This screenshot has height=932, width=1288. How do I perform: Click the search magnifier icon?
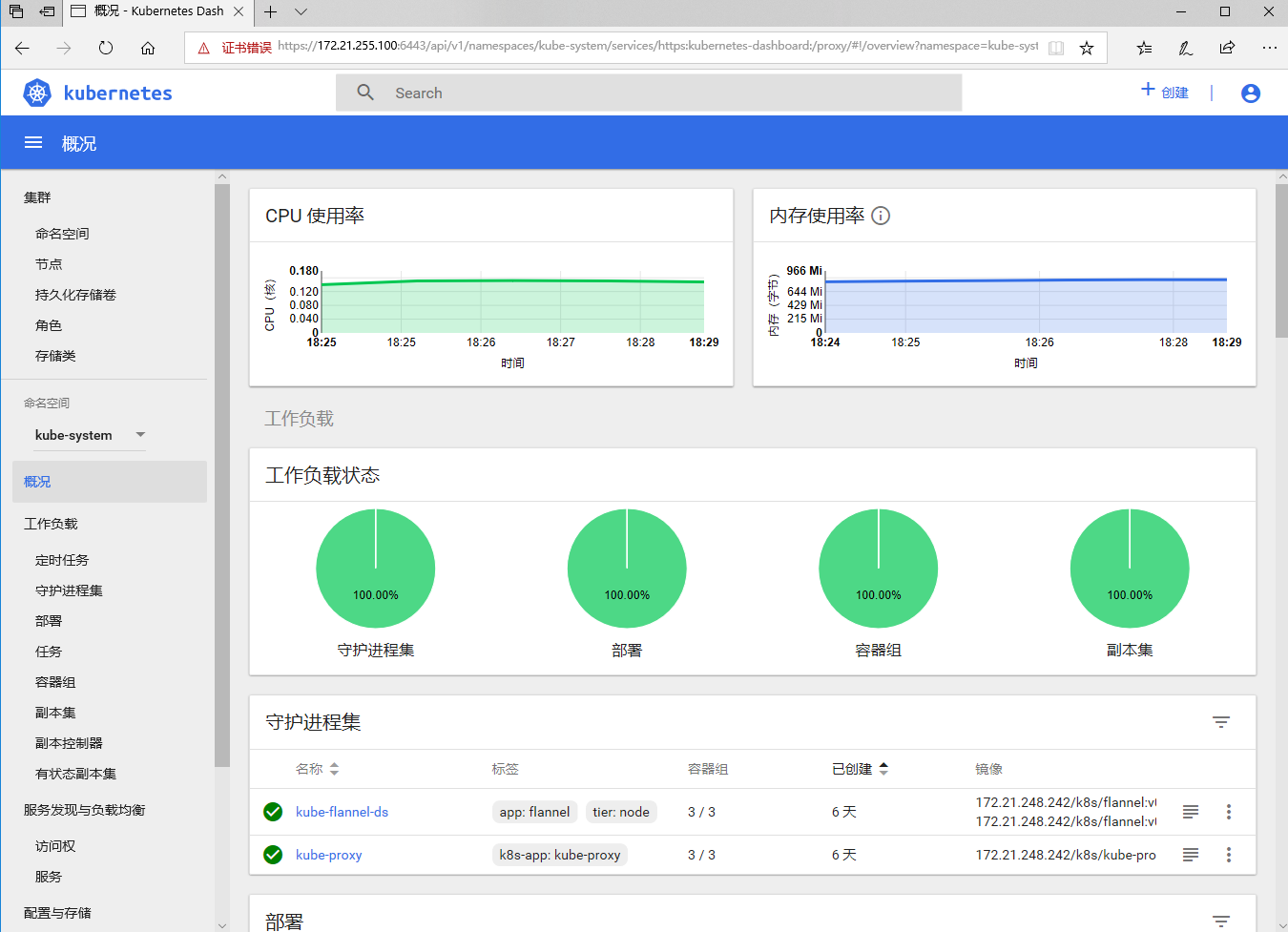(x=365, y=93)
